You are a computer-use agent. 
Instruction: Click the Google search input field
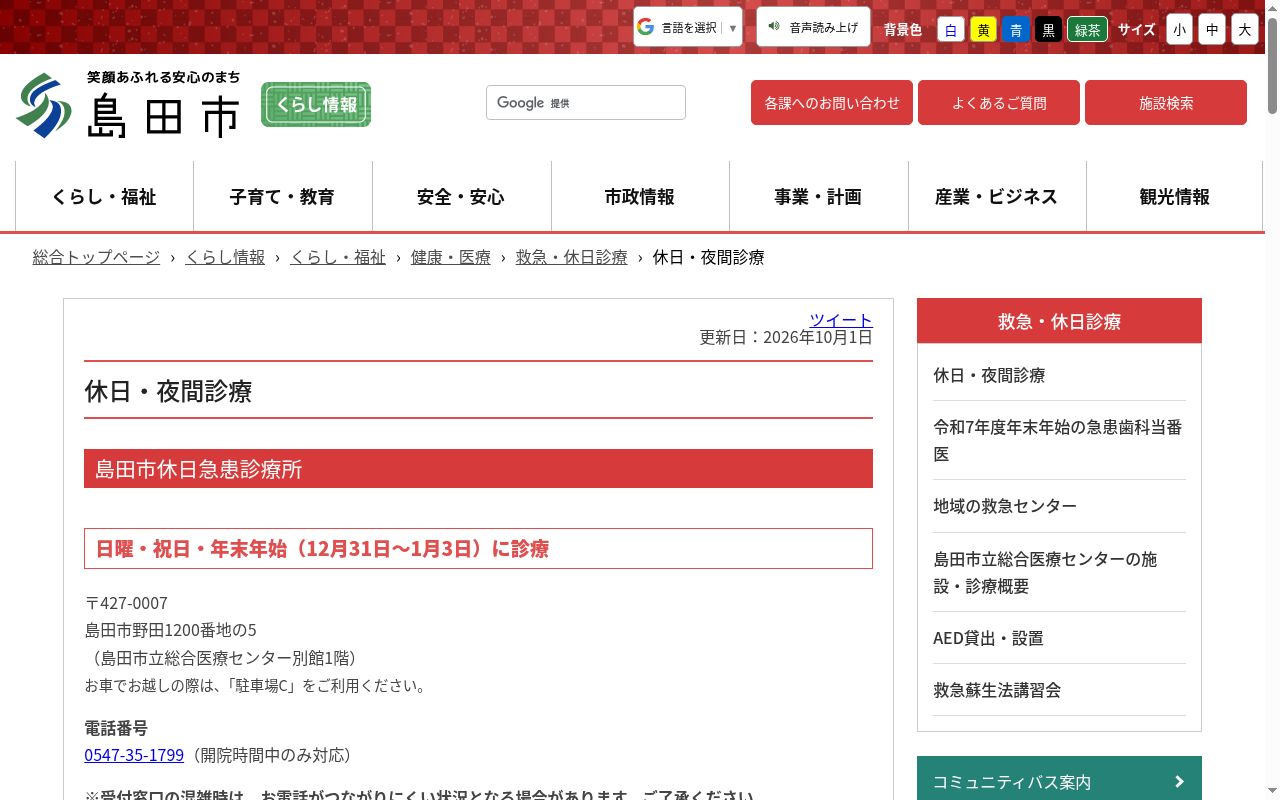point(586,102)
